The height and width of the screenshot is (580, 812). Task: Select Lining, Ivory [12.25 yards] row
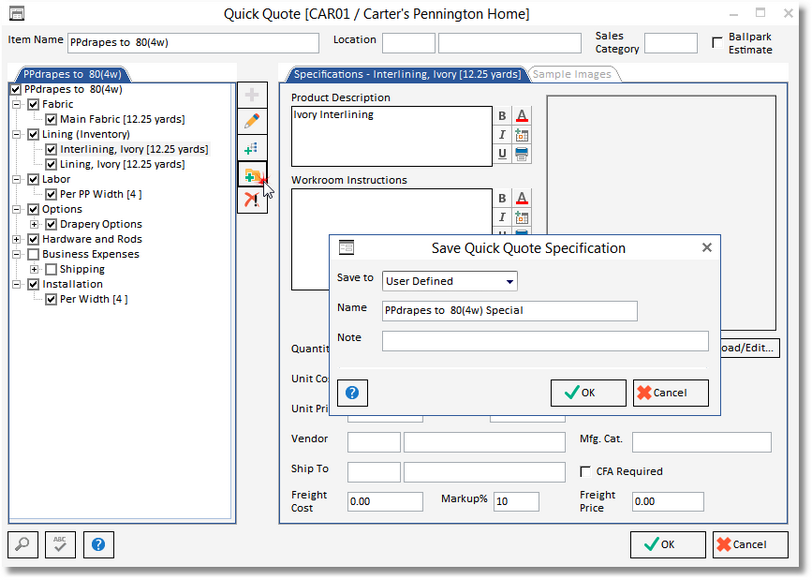click(122, 165)
